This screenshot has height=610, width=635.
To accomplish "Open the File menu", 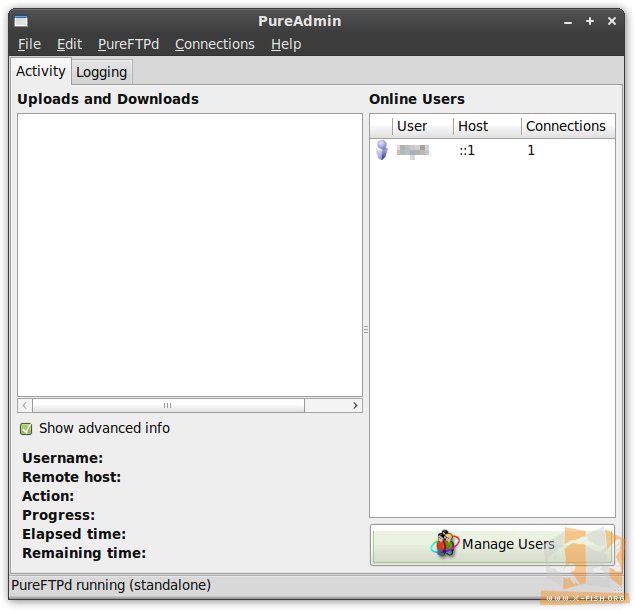I will (29, 44).
